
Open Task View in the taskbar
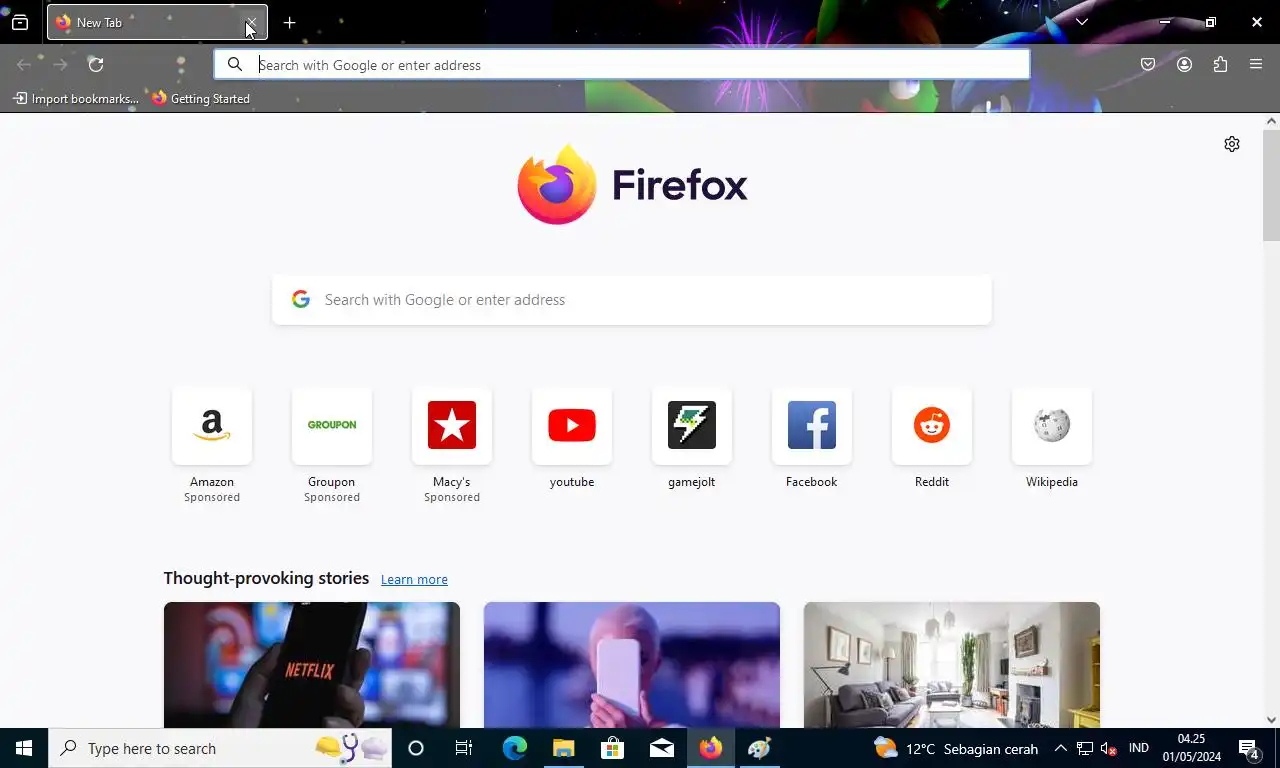(464, 748)
